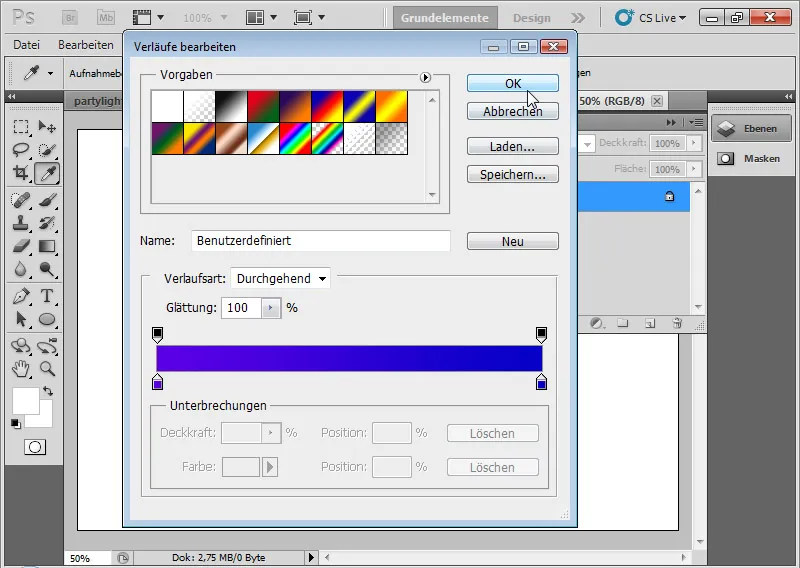
Task: Select the Spot Healing Brush tool
Action: click(21, 200)
